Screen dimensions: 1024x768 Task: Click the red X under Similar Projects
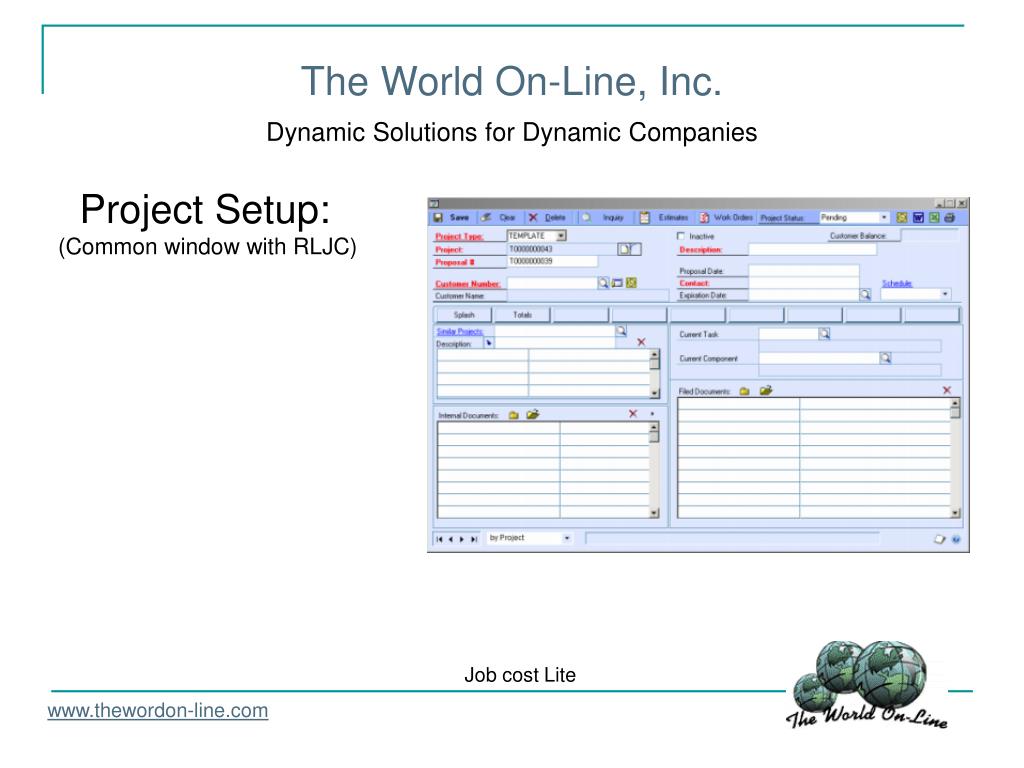click(641, 342)
